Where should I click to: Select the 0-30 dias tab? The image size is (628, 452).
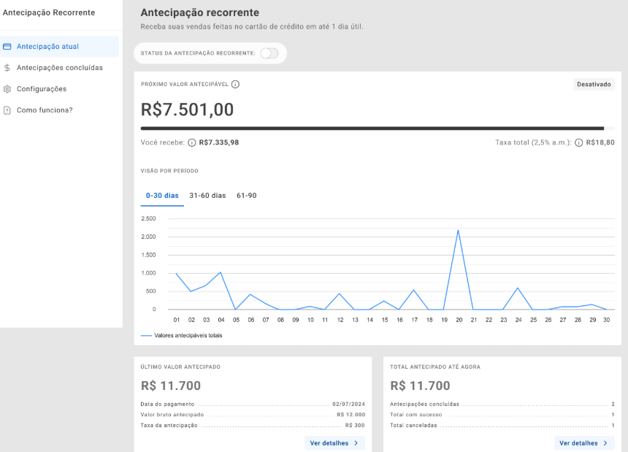click(x=162, y=195)
